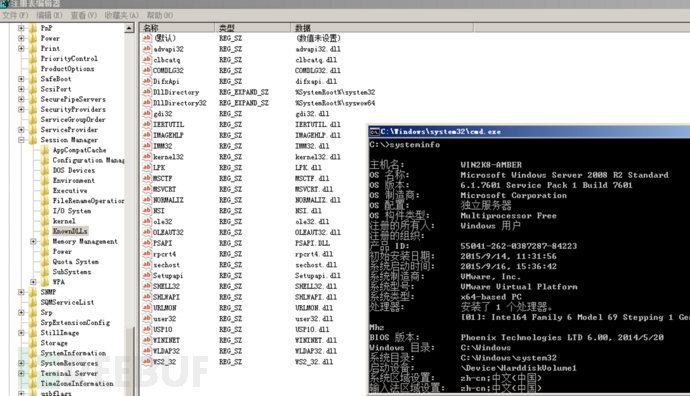The image size is (690, 396).
Task: Collapse the Session Manager tree node
Action: pos(21,140)
